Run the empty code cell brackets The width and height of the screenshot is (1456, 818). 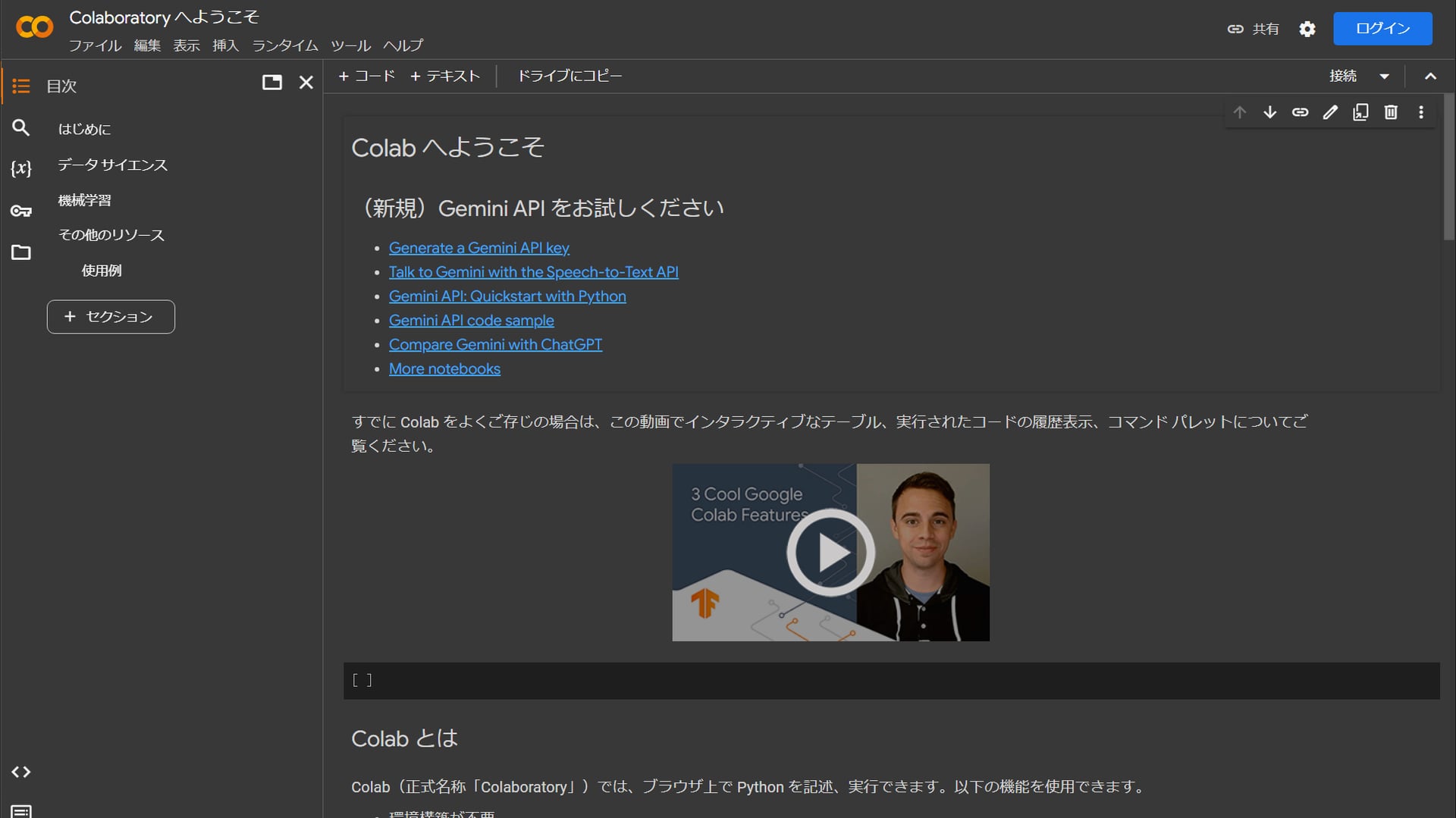(x=362, y=681)
